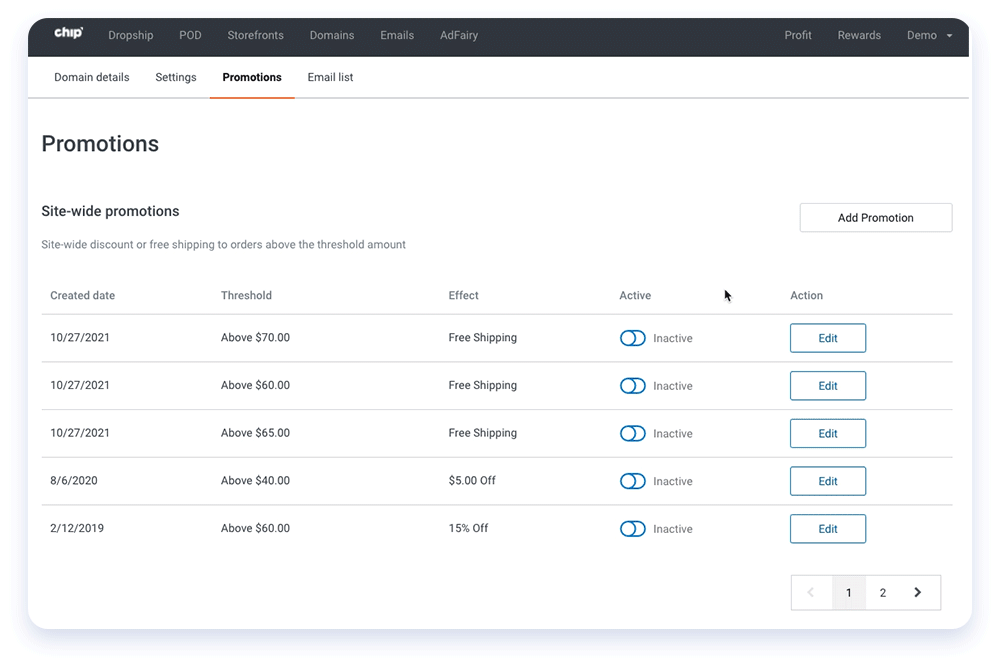Screen dimensions: 1000x670
Task: Select the Settings tab
Action: point(175,77)
